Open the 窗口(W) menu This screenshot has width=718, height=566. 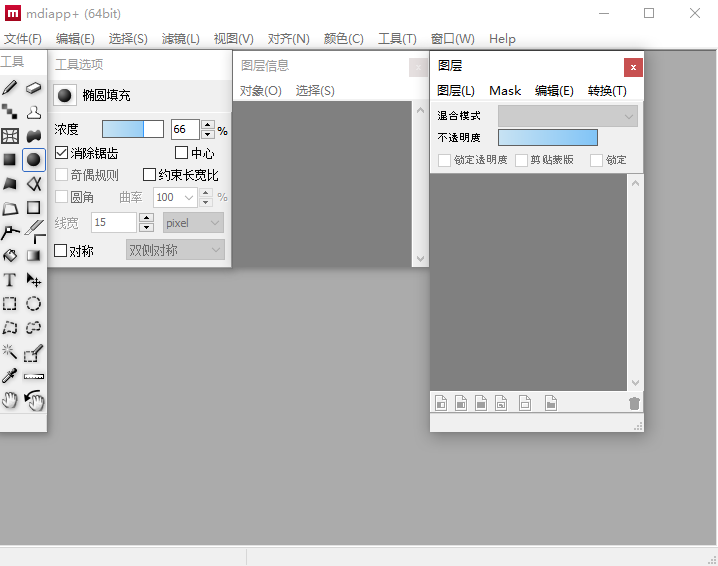click(452, 39)
